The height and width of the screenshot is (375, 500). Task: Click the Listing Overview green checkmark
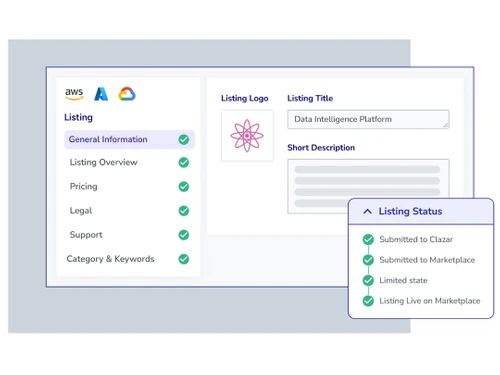(x=184, y=162)
